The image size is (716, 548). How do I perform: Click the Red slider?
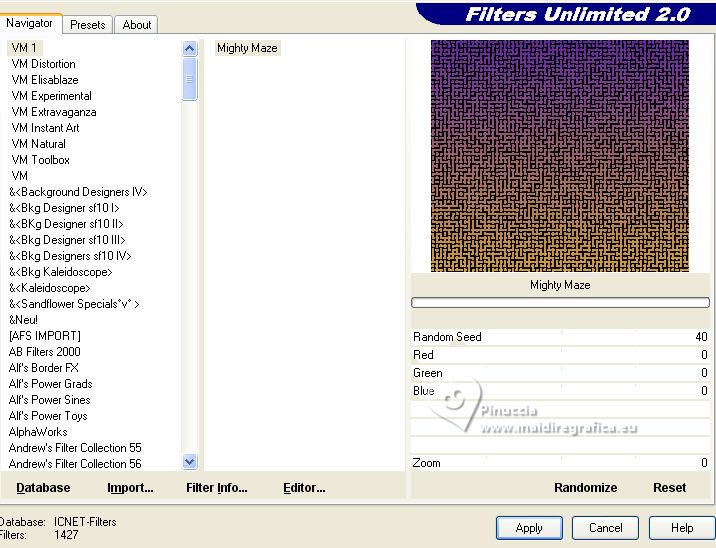point(560,355)
